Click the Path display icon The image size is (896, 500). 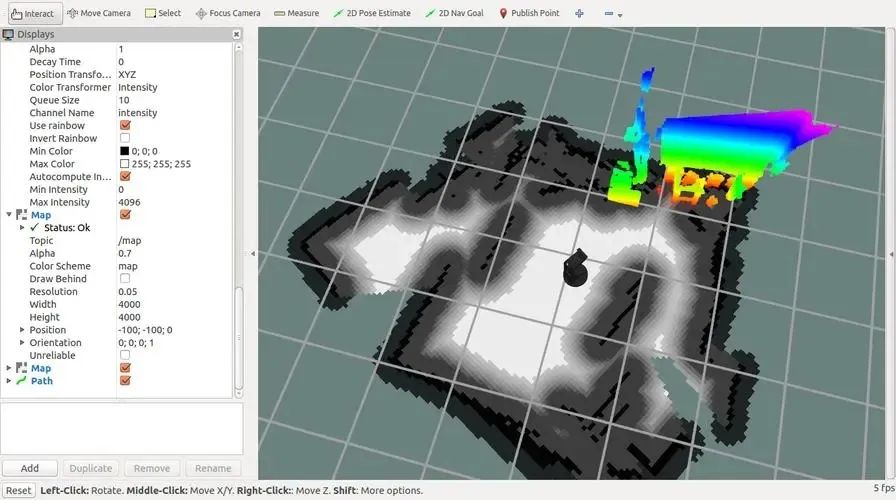pyautogui.click(x=22, y=381)
